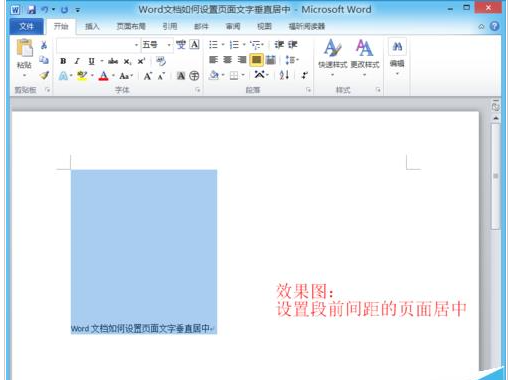Click the Format Painter brush icon

[x=44, y=75]
